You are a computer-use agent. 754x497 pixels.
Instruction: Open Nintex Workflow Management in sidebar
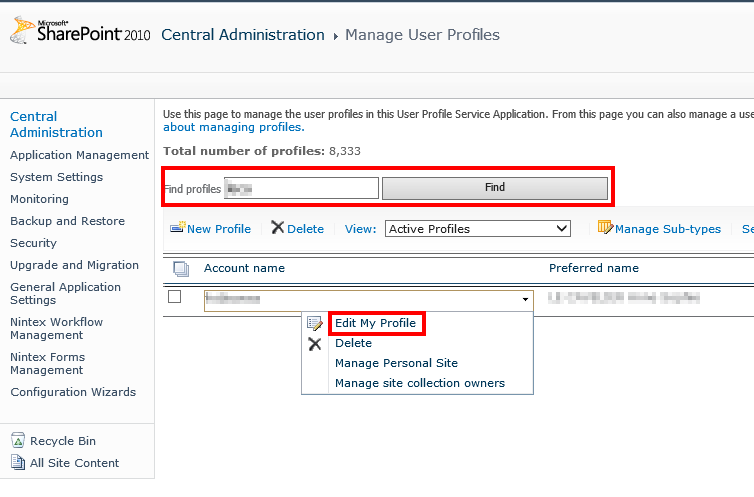56,329
